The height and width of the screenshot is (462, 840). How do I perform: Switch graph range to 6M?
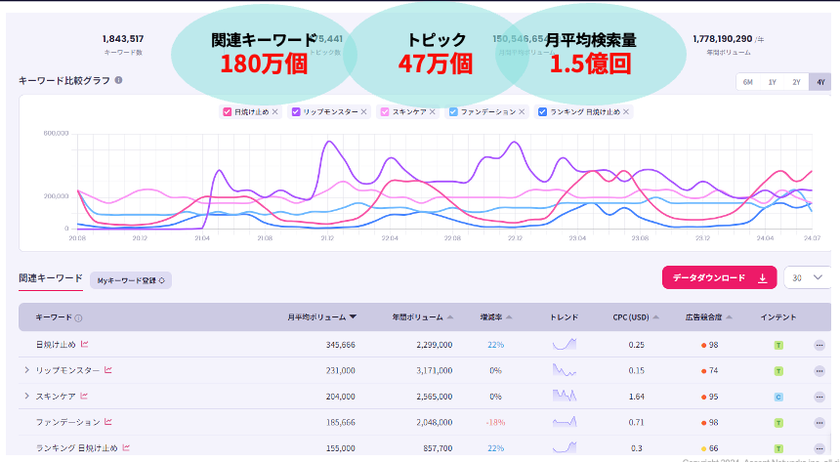pos(748,82)
